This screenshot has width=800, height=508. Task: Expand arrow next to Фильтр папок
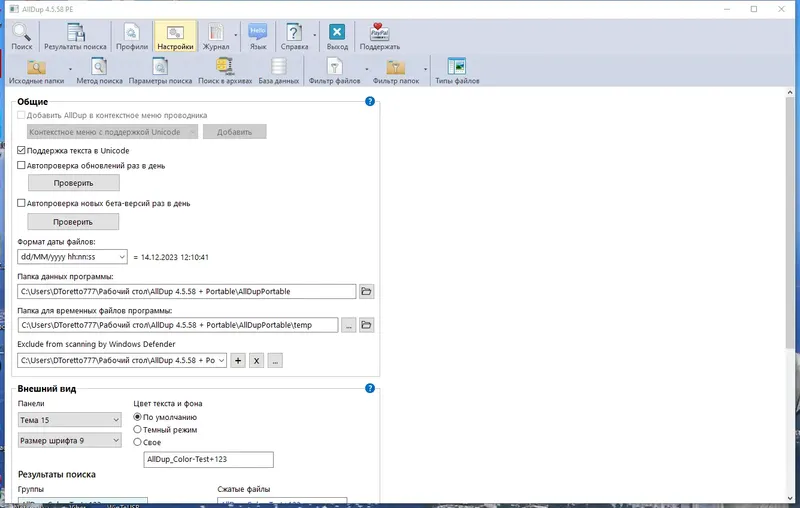tap(425, 70)
